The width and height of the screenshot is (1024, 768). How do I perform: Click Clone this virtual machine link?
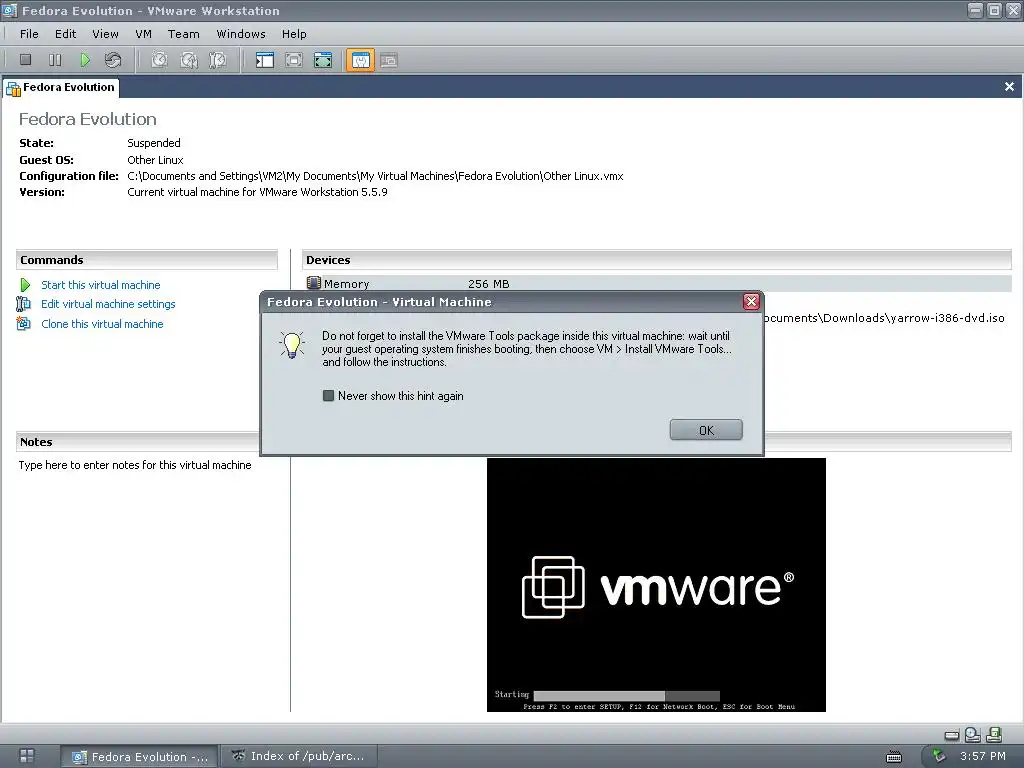(103, 324)
